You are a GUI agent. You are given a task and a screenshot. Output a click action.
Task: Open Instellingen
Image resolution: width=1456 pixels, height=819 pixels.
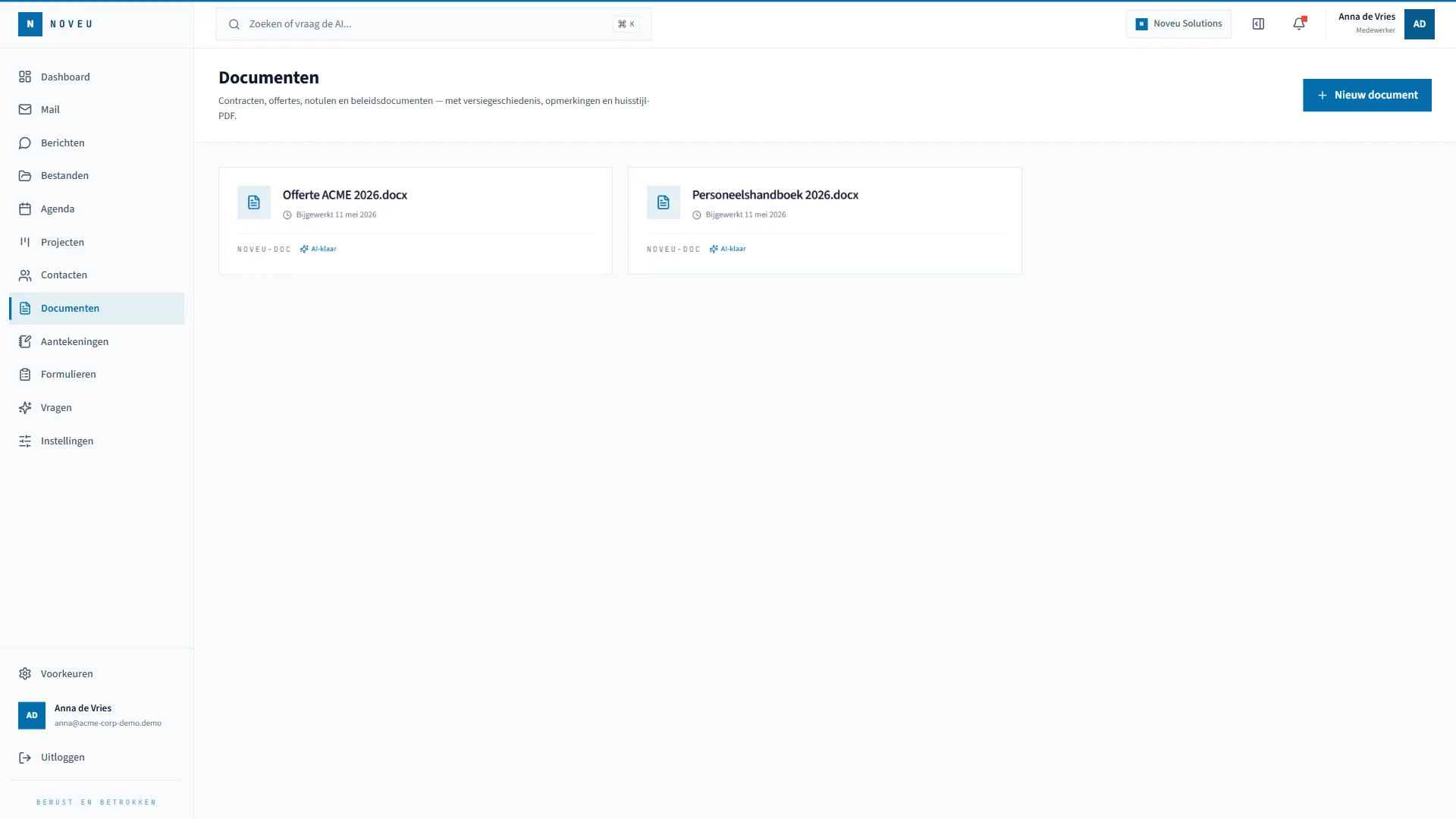pos(96,441)
